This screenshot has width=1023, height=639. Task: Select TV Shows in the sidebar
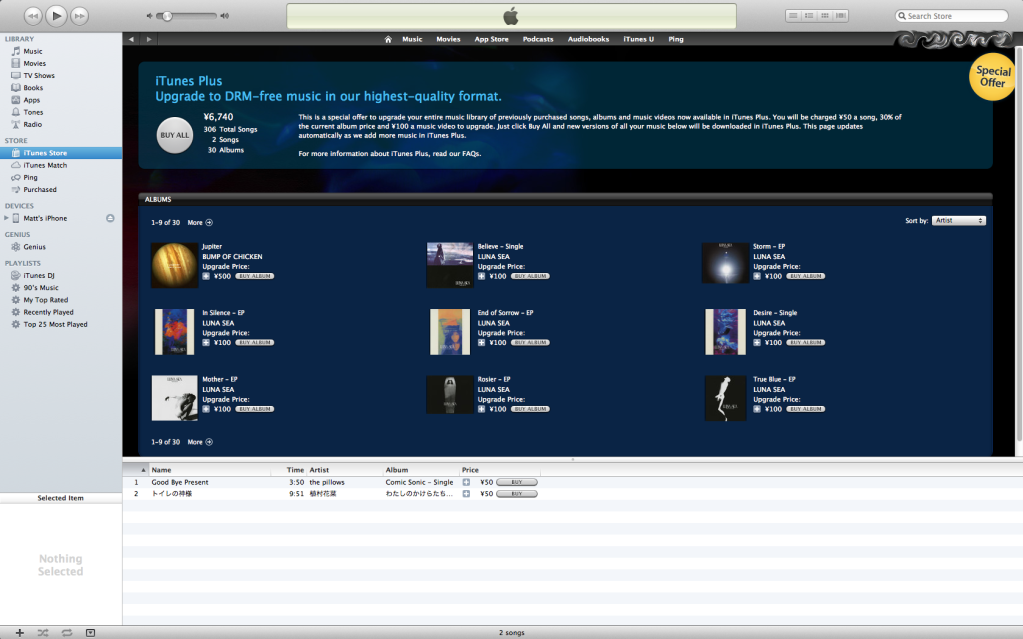(x=39, y=76)
